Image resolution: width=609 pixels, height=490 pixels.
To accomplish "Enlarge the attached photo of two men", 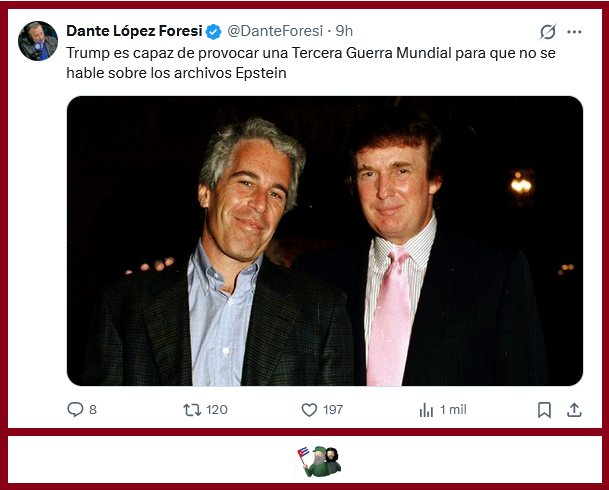I will click(324, 240).
